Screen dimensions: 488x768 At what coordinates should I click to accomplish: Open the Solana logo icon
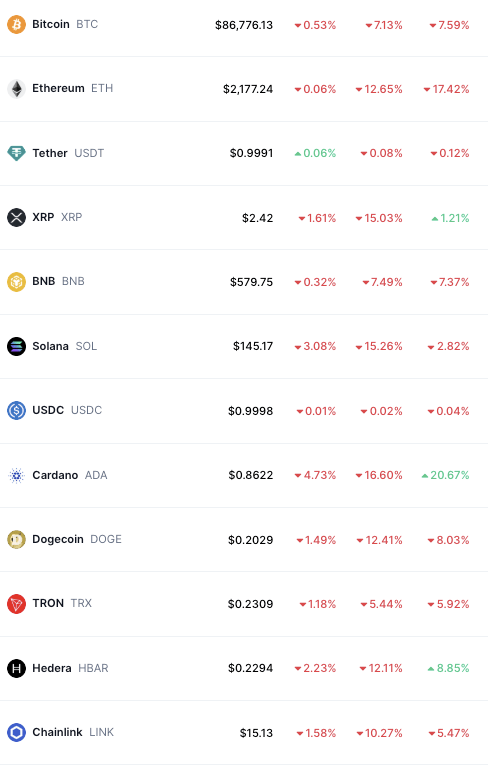[x=16, y=346]
